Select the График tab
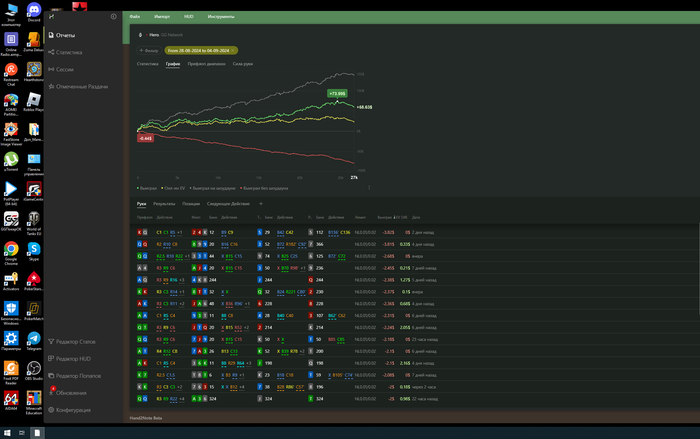The width and height of the screenshot is (700, 439). click(173, 64)
